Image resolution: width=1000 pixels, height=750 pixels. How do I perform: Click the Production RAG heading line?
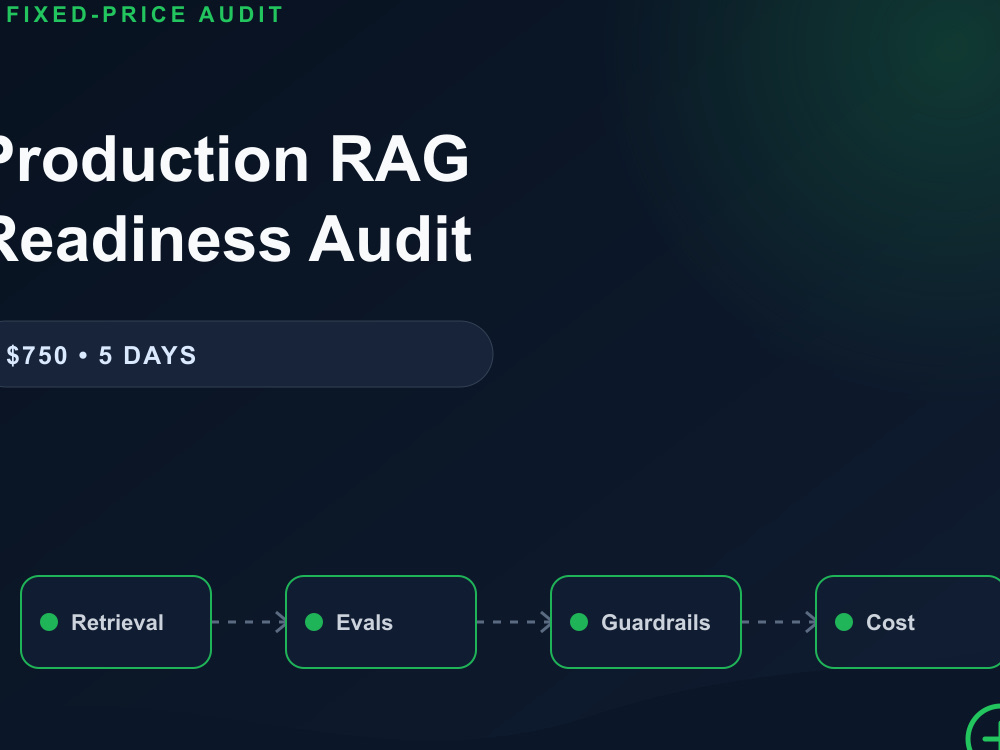coord(234,159)
